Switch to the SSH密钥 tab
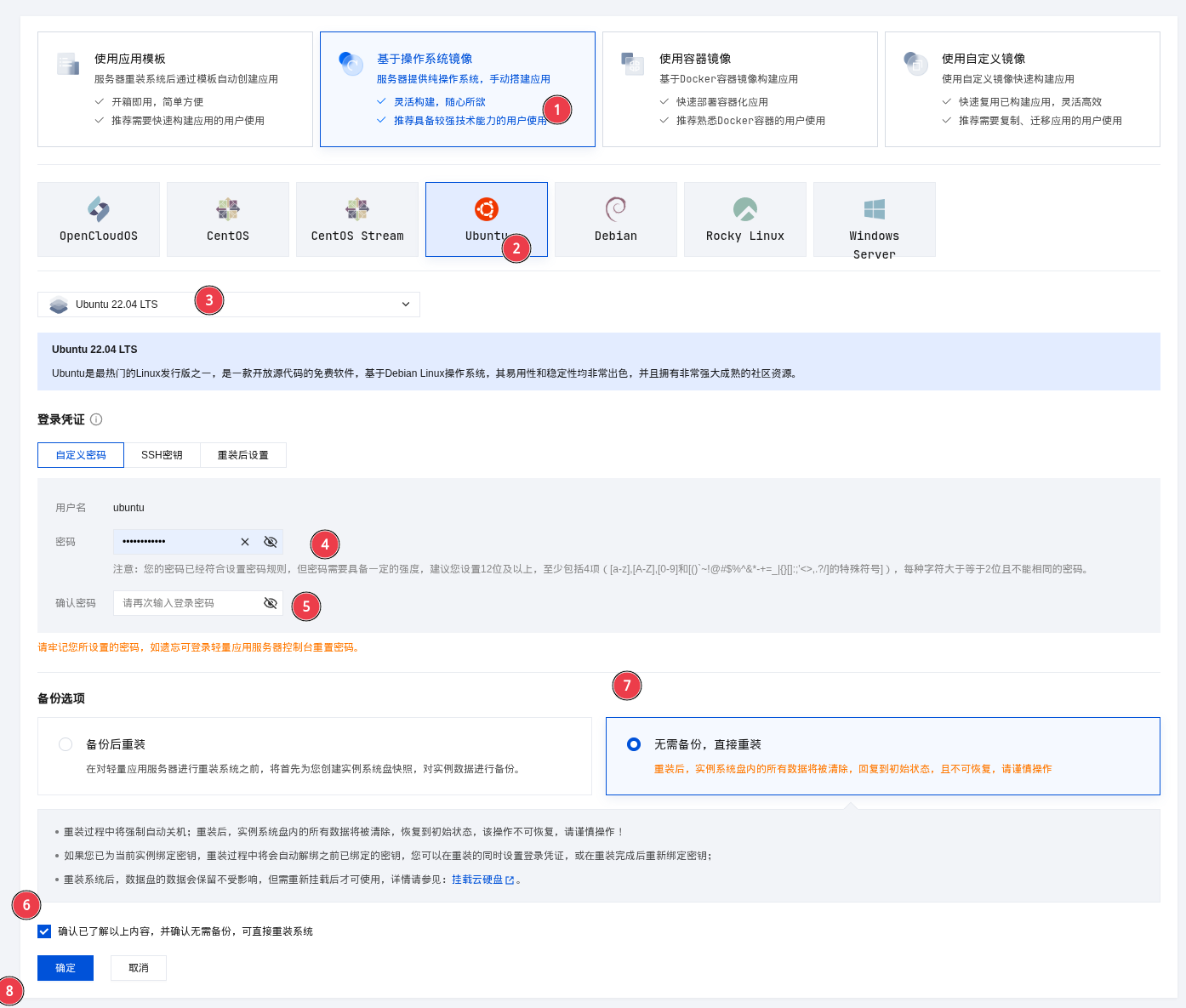This screenshot has height=1008, width=1186. click(x=162, y=455)
